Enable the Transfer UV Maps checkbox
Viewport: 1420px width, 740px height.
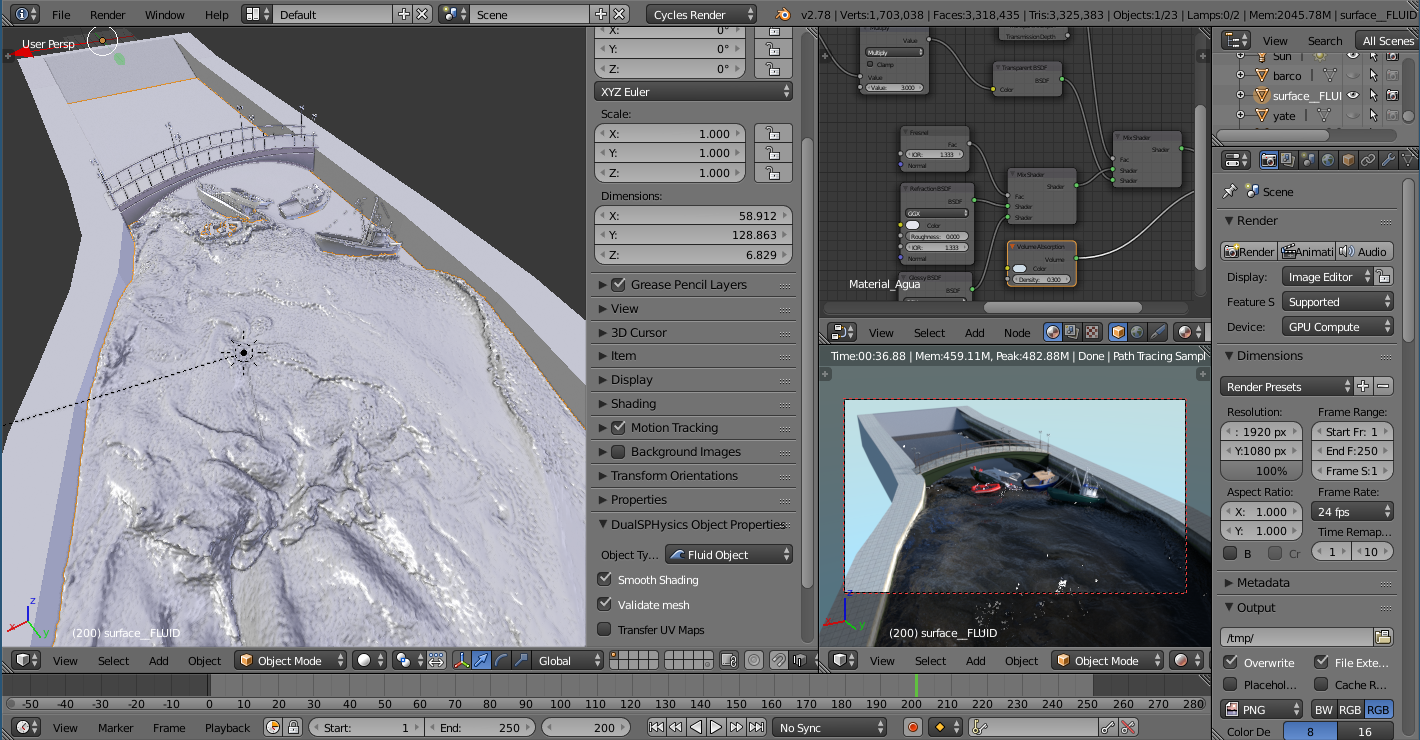coord(604,629)
